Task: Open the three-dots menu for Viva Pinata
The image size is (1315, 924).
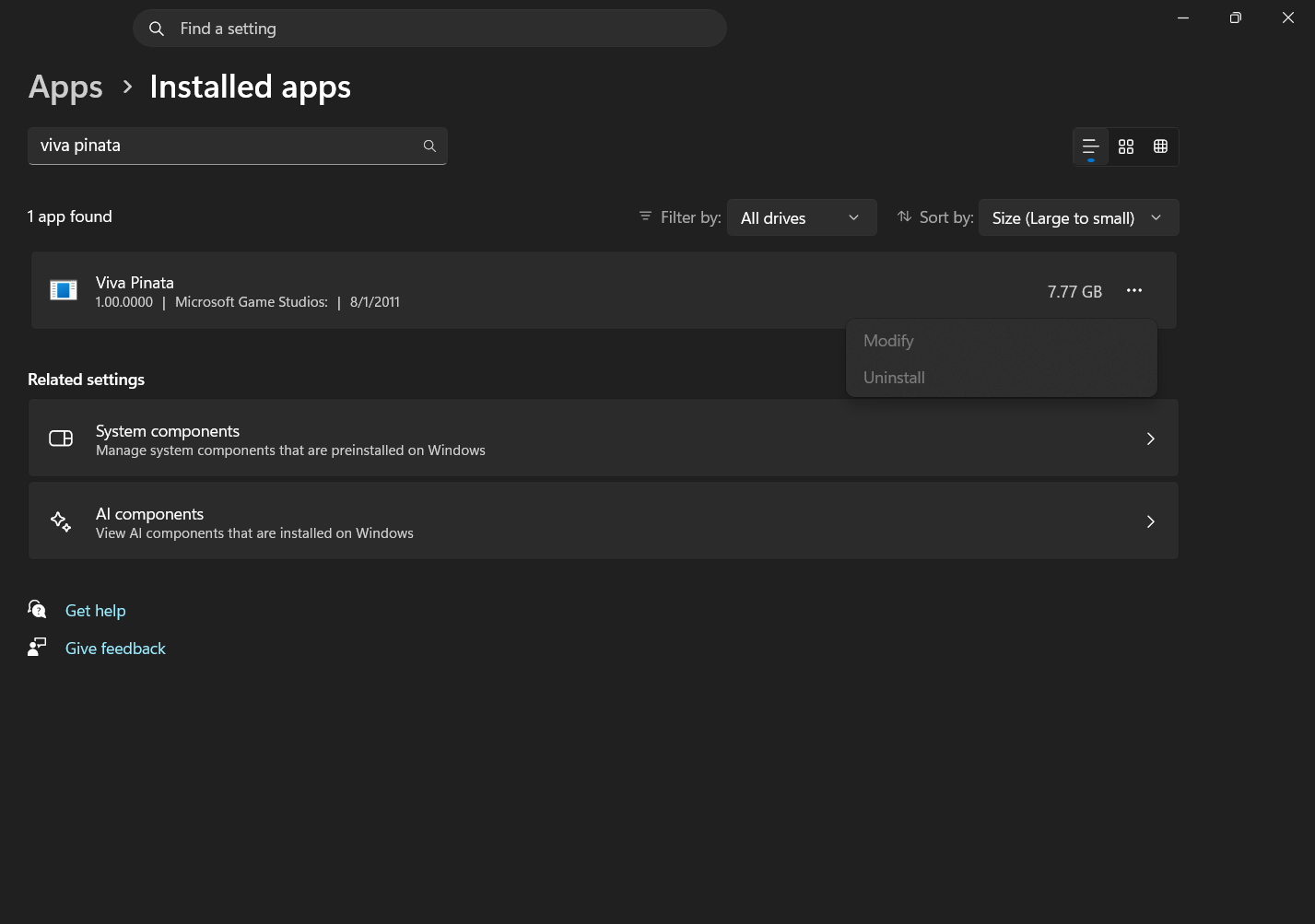Action: point(1134,290)
